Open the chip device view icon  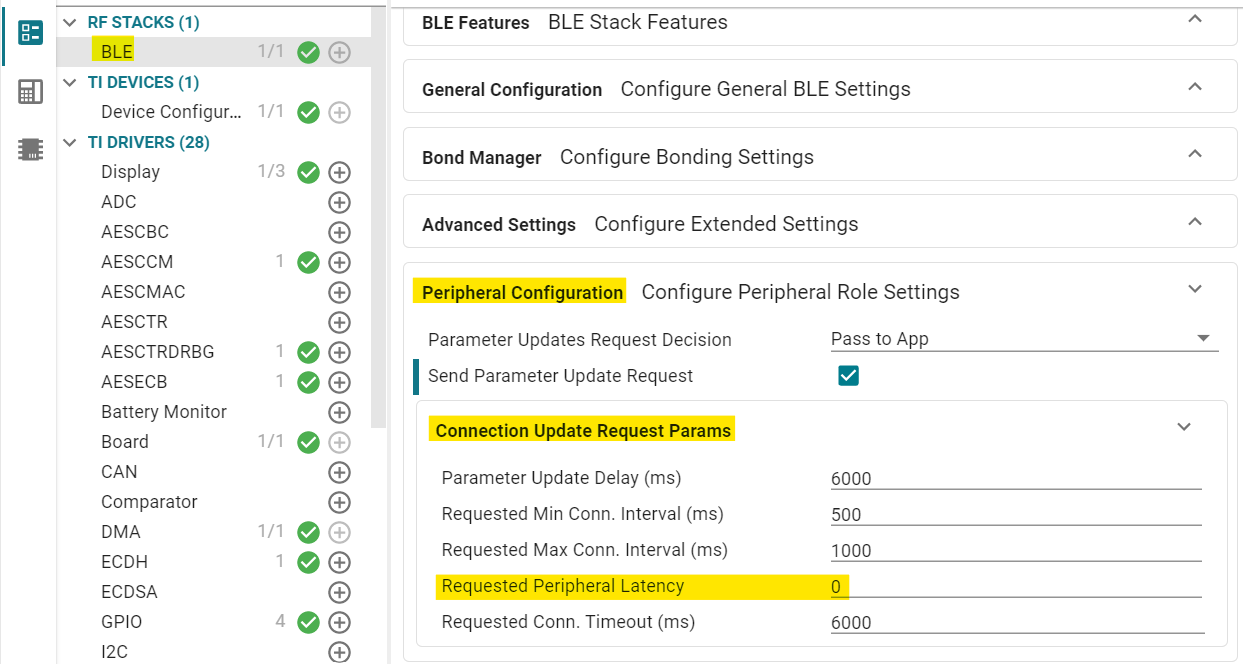pyautogui.click(x=31, y=150)
